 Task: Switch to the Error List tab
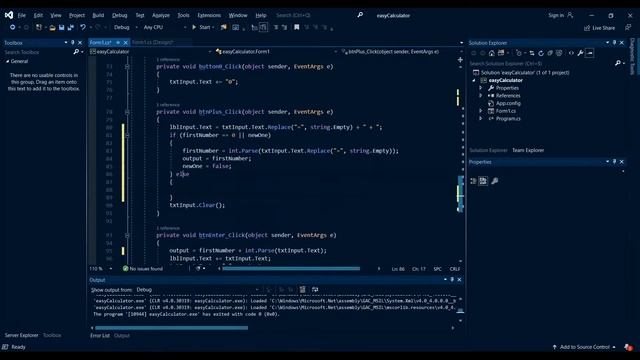point(100,336)
